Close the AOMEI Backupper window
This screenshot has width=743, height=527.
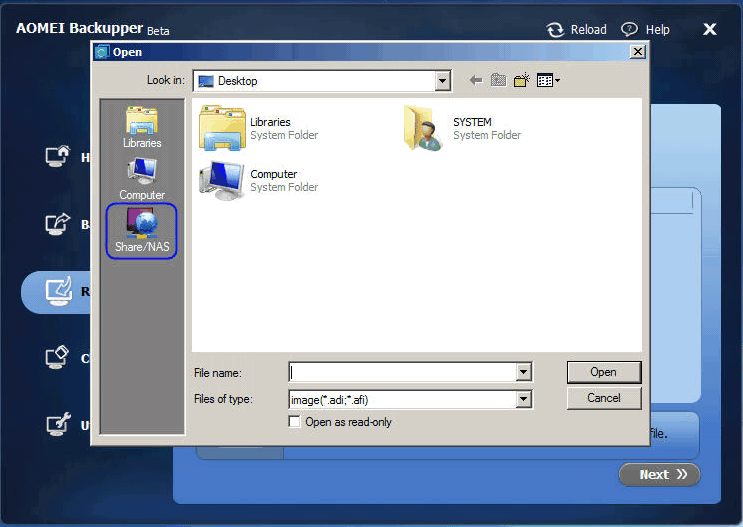709,29
